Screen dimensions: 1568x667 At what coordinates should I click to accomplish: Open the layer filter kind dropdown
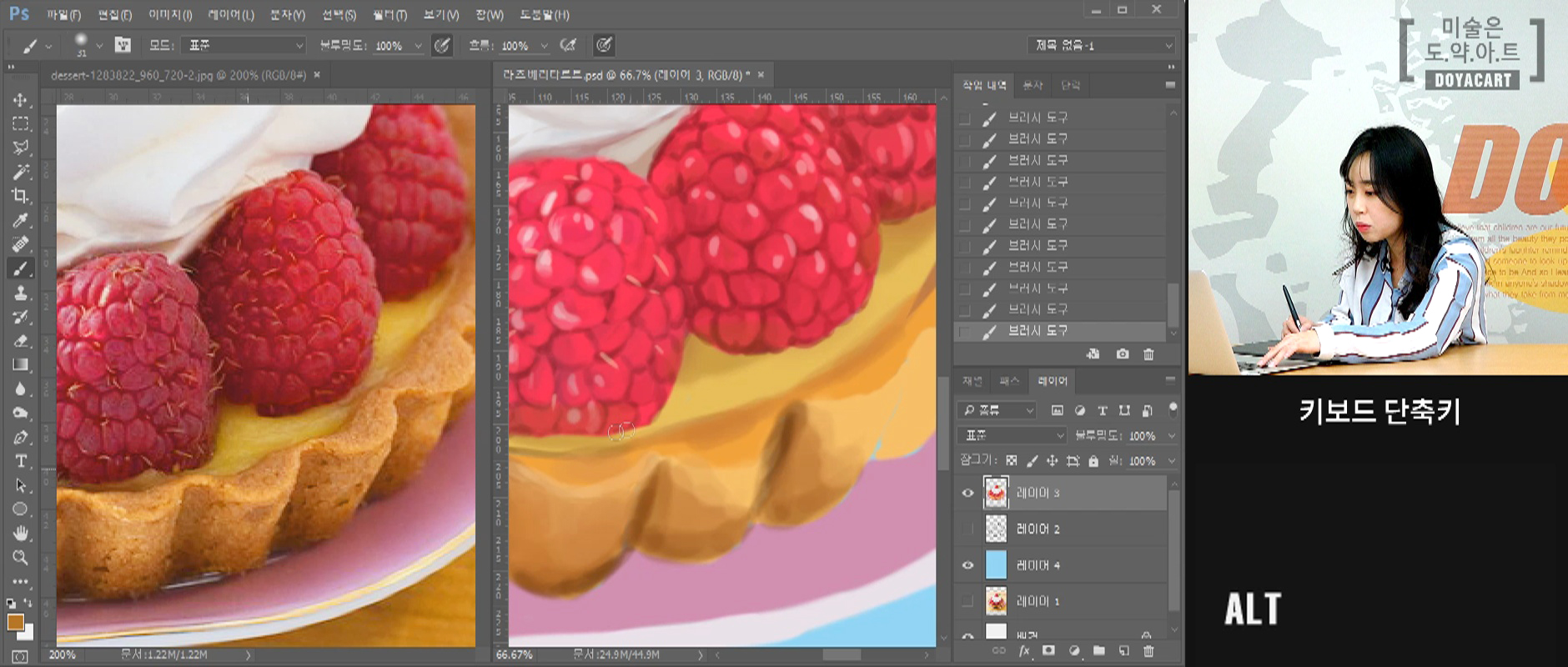998,410
